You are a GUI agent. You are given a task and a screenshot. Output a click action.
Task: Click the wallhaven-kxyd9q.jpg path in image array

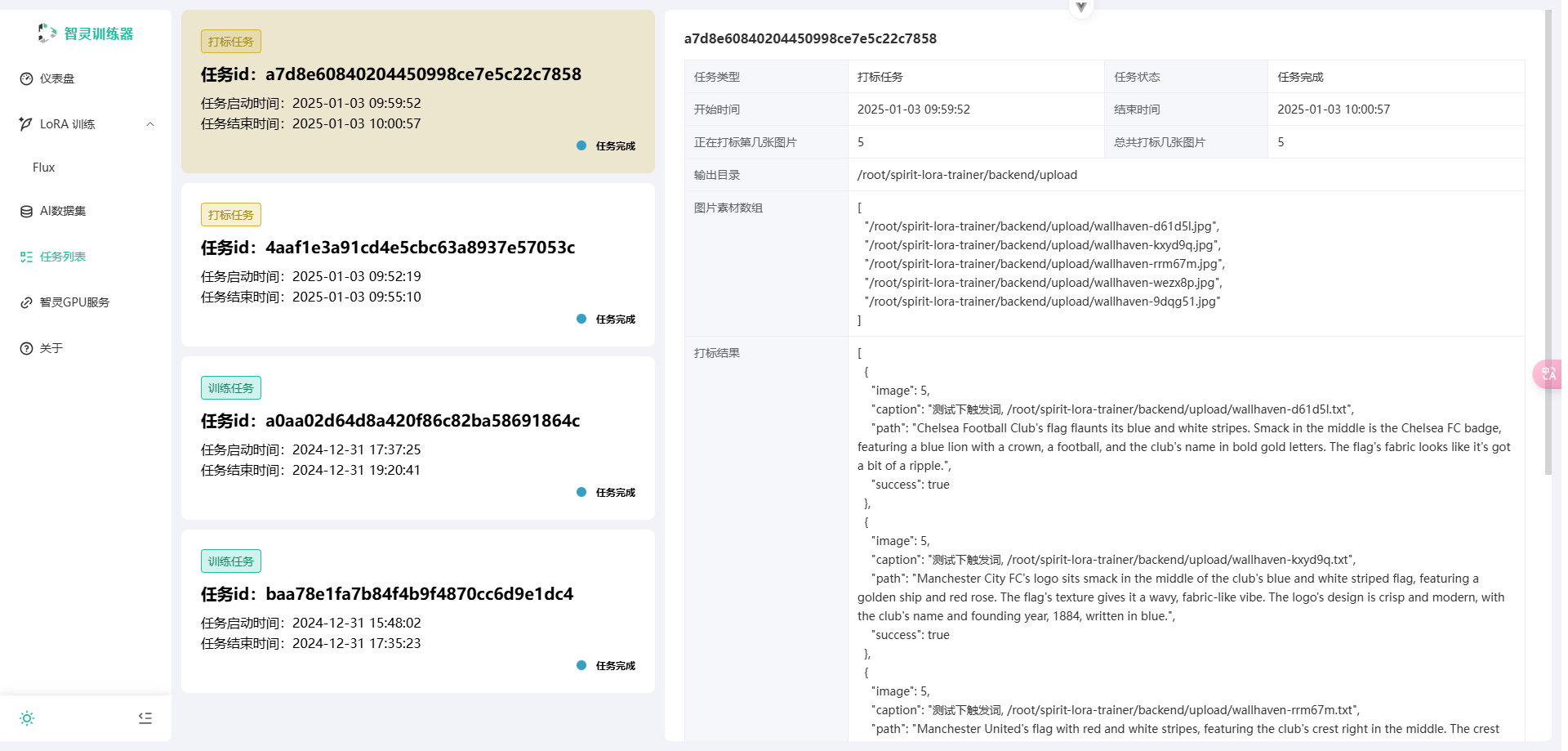[x=1043, y=245]
